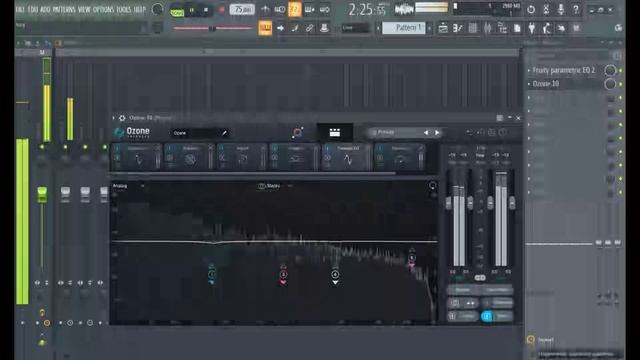Open the Stereo channel mode dropdown

click(x=275, y=186)
